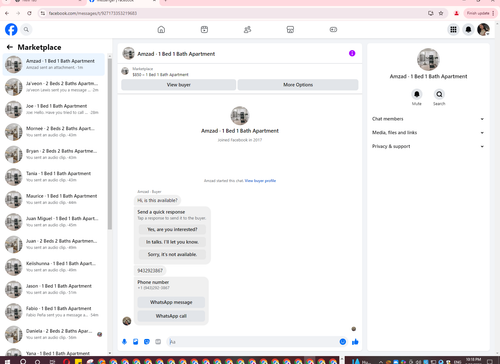Click the browser back arrow

pyautogui.click(x=7, y=13)
